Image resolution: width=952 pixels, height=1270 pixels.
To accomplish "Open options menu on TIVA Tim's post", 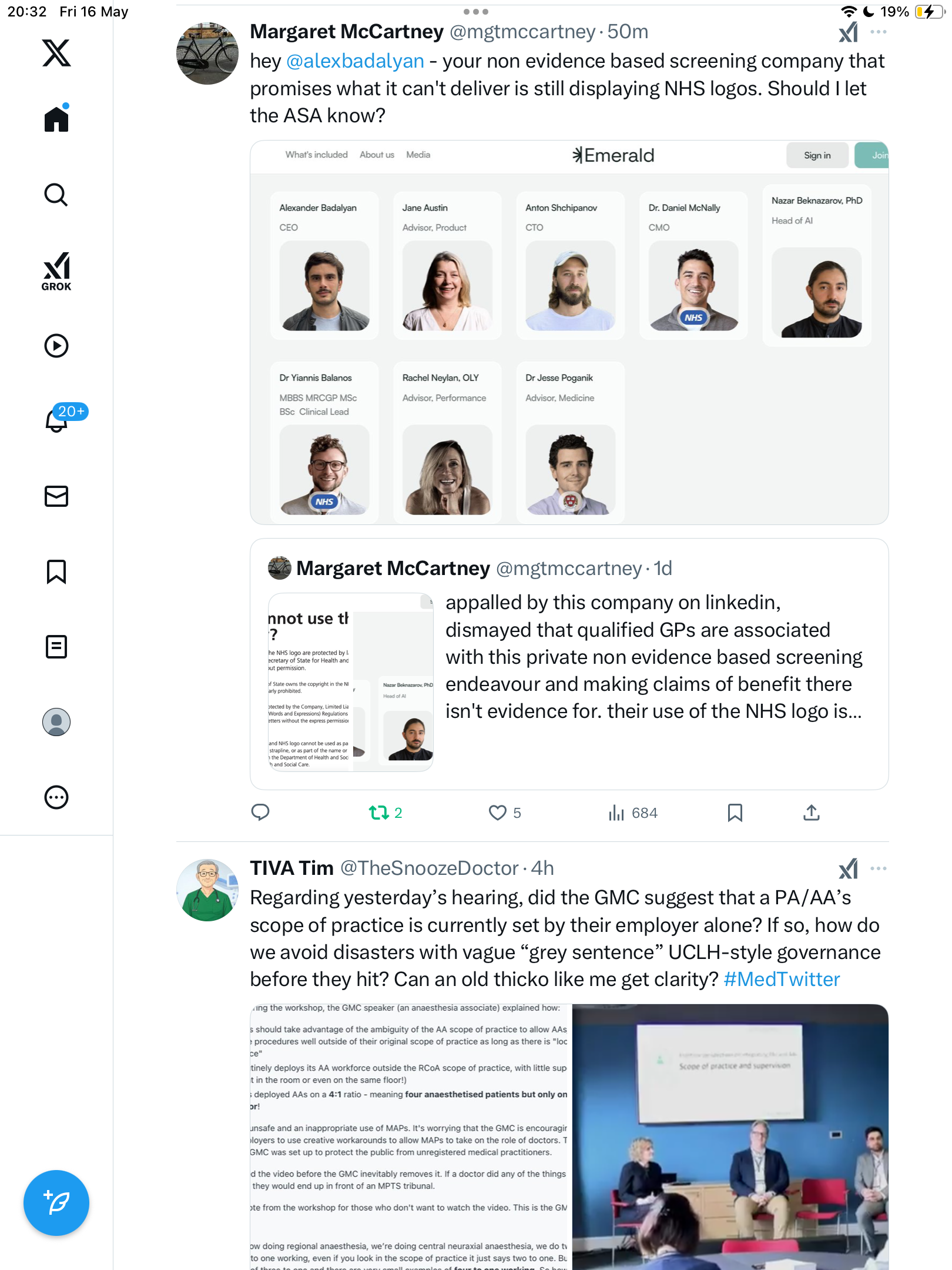I will [878, 868].
